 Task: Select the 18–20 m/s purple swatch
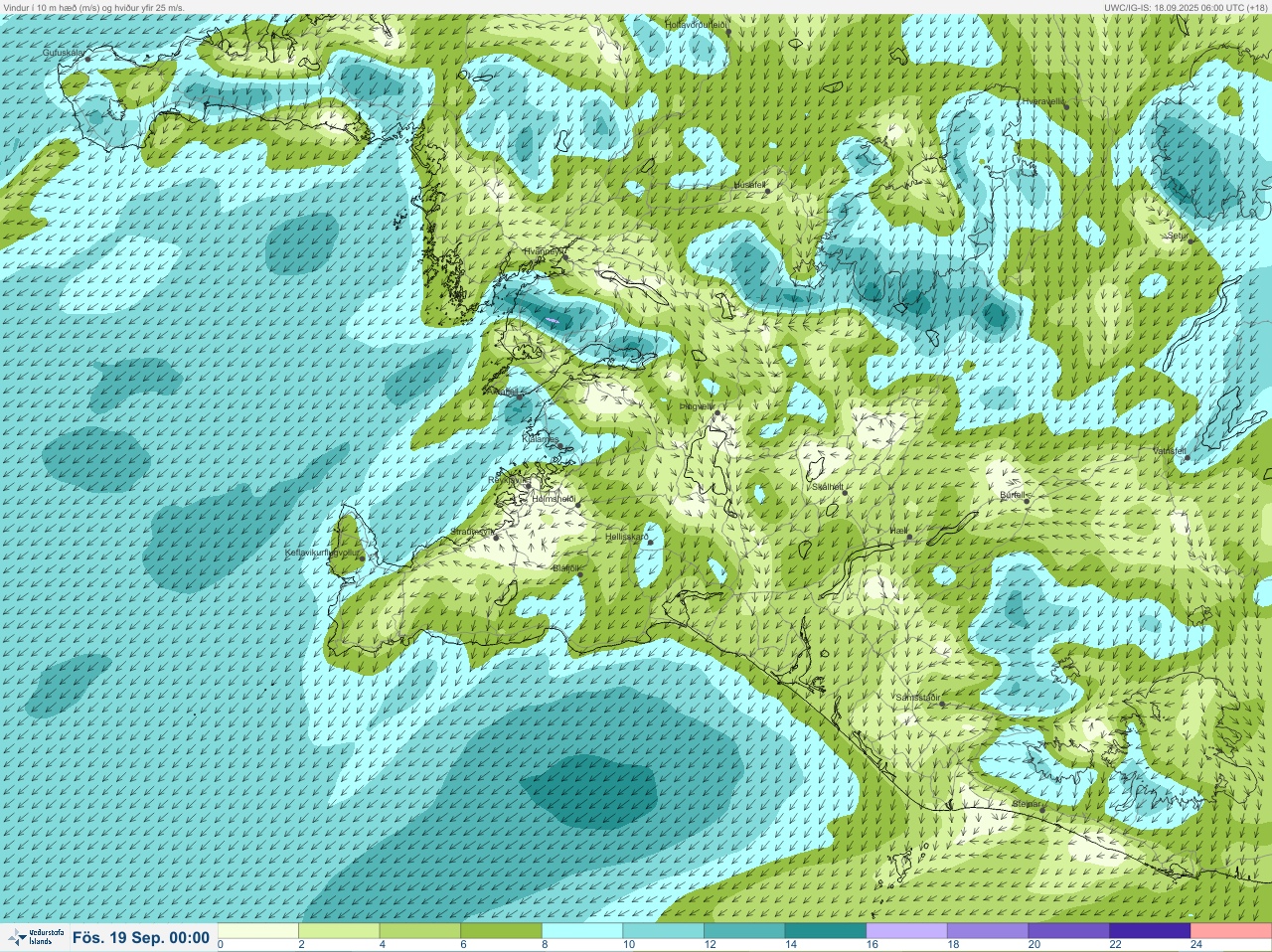[x=989, y=931]
